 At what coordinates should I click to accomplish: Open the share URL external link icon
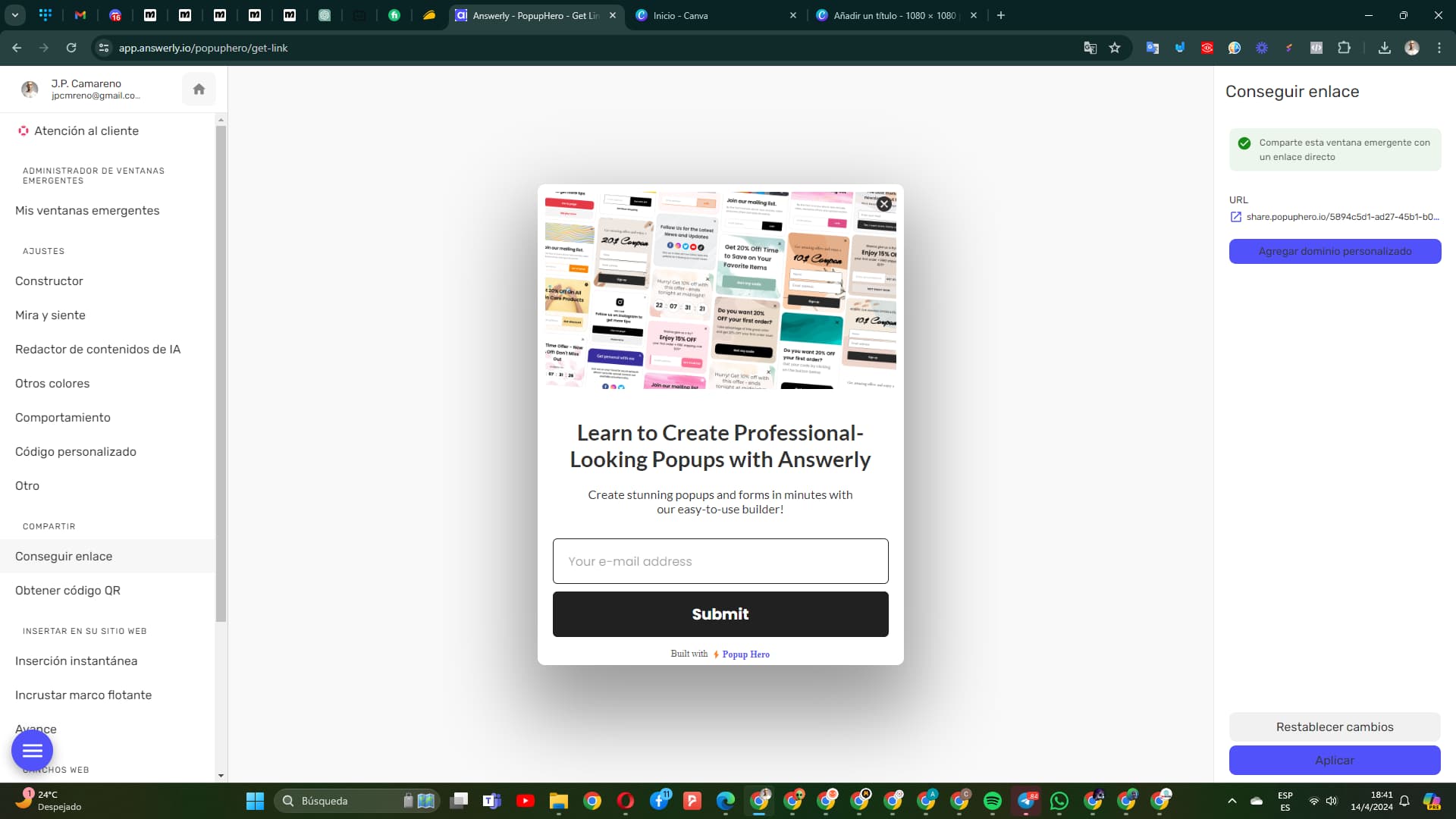1235,217
